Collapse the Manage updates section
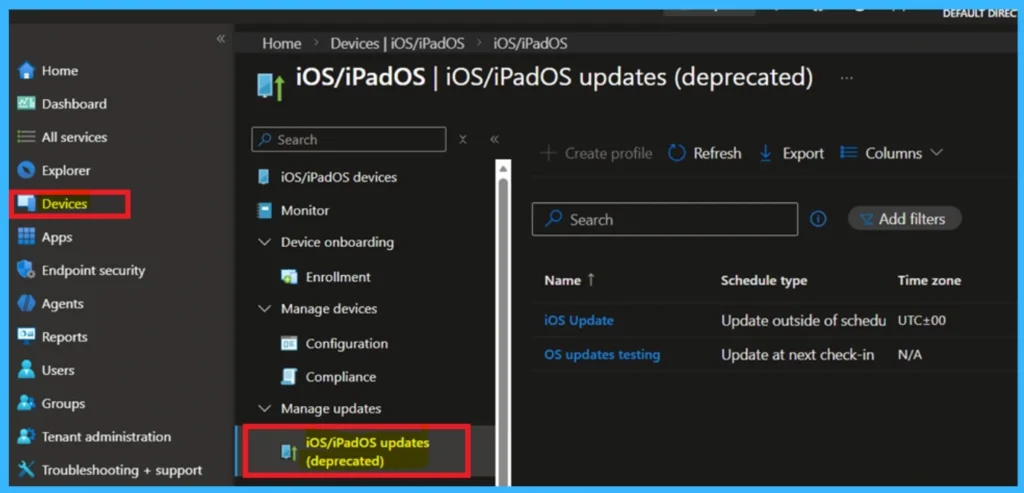The width and height of the screenshot is (1024, 493). [264, 408]
